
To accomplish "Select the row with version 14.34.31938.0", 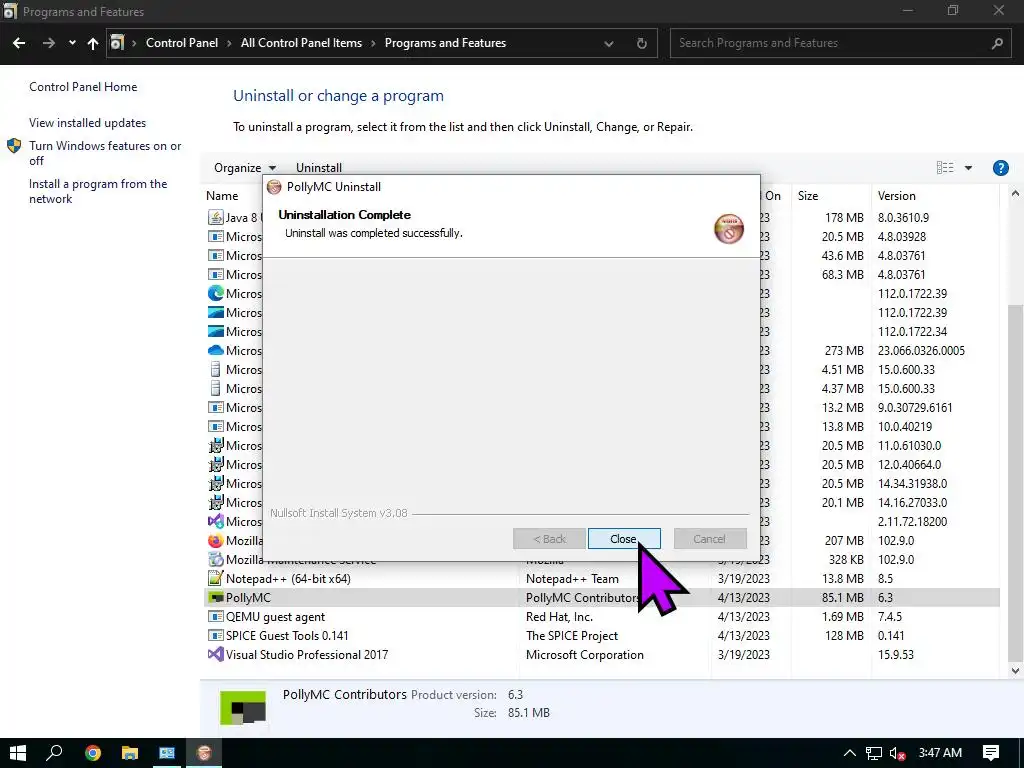I will 602,484.
